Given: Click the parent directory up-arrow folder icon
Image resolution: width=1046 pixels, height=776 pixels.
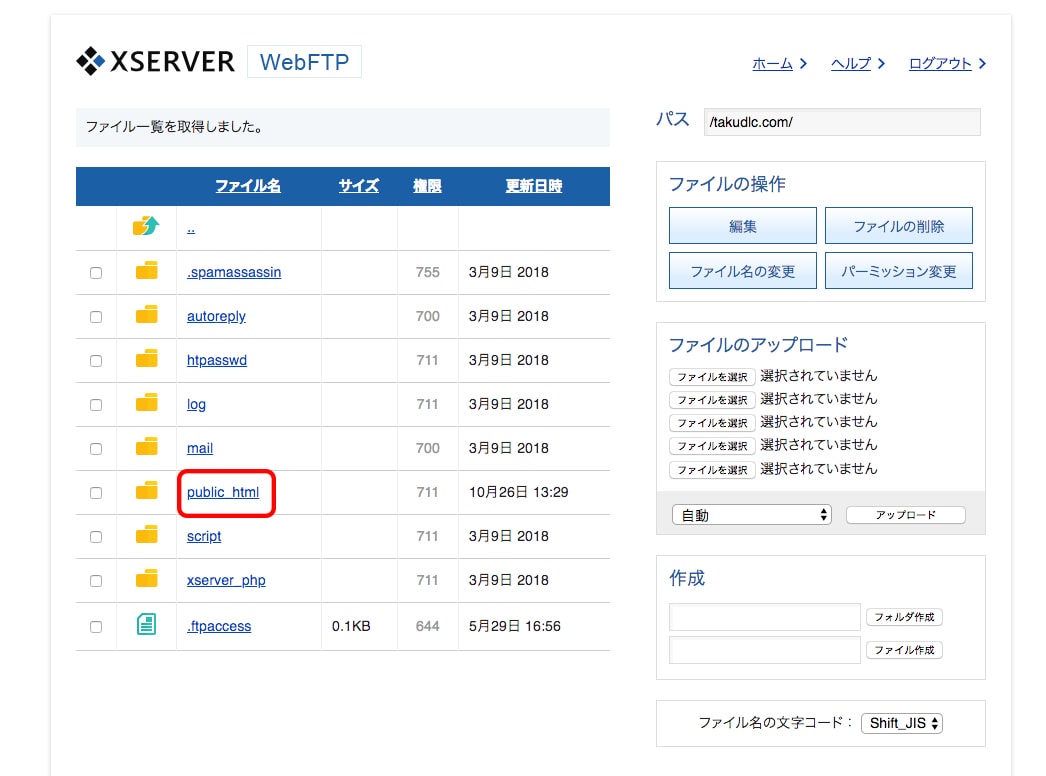Looking at the screenshot, I should pos(146,227).
